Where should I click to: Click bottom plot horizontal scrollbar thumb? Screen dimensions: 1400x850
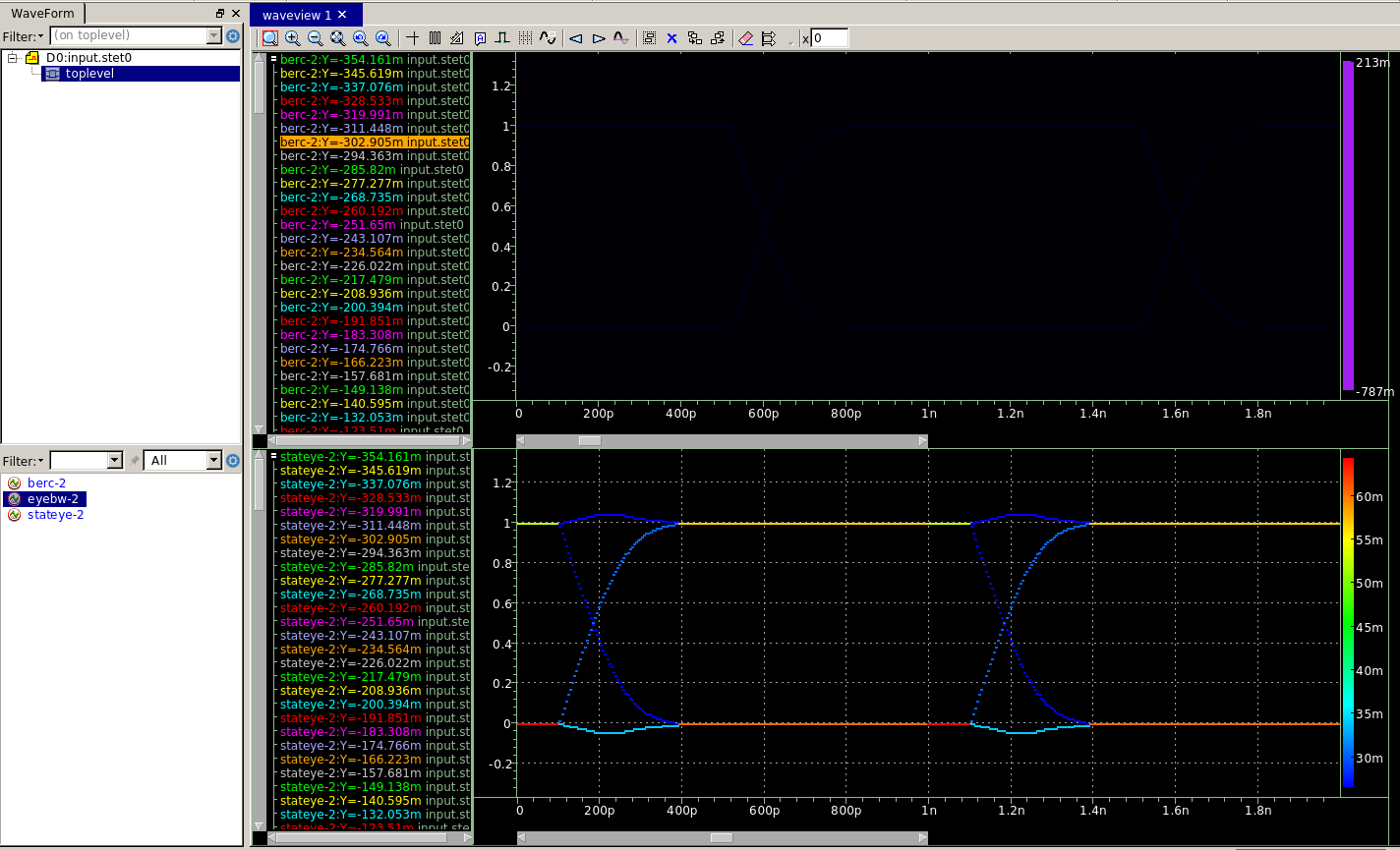coord(722,837)
